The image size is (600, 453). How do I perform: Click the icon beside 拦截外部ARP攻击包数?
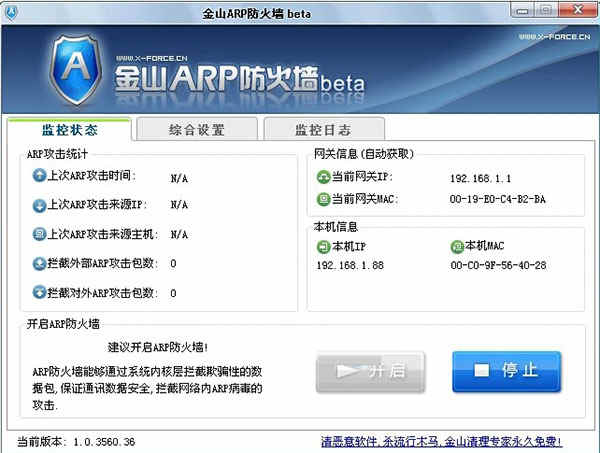tap(39, 263)
